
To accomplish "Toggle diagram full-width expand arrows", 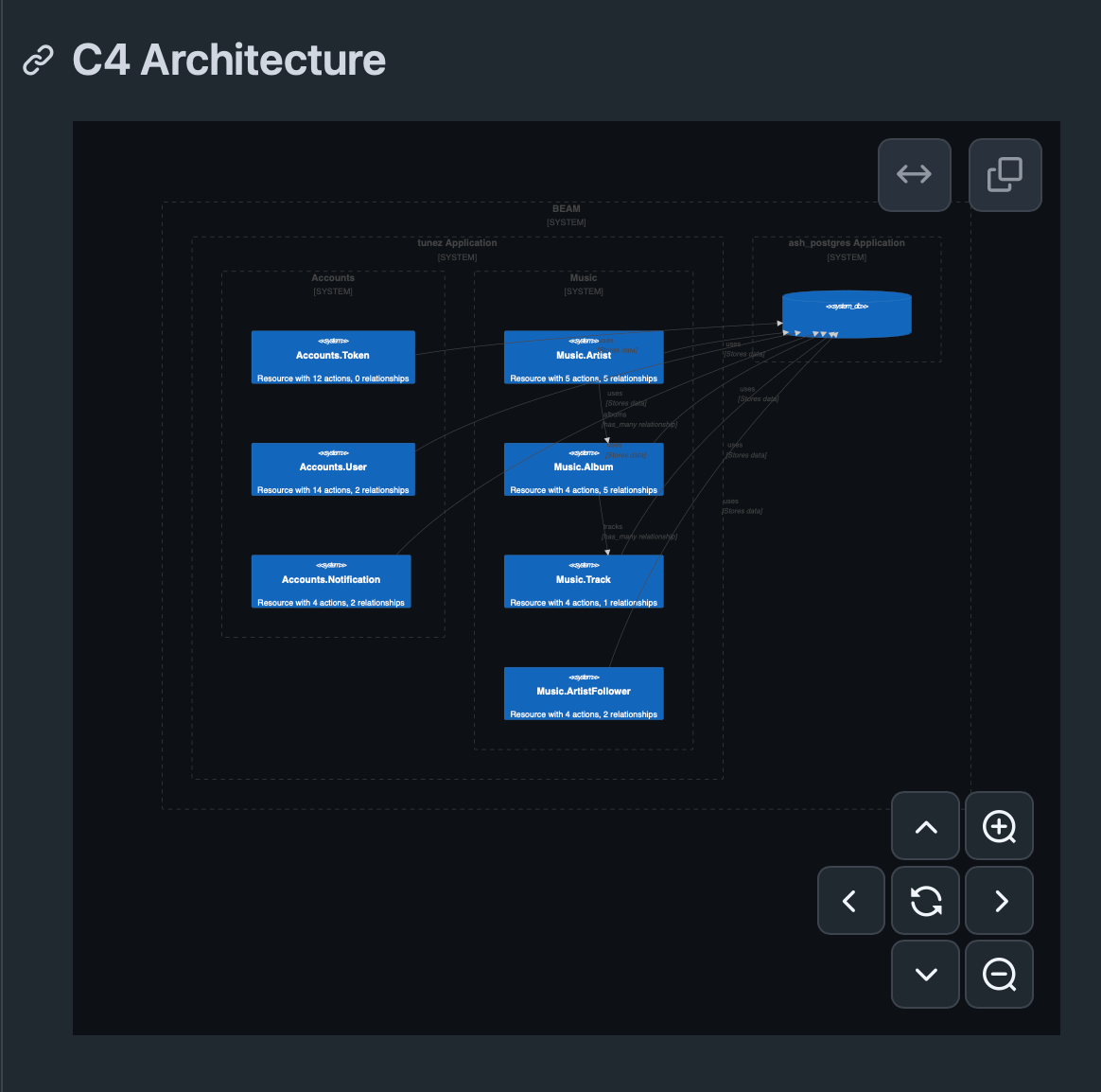I will [x=914, y=175].
